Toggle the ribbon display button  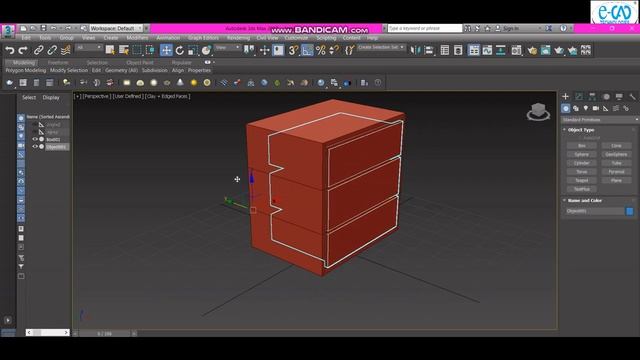tap(473, 50)
